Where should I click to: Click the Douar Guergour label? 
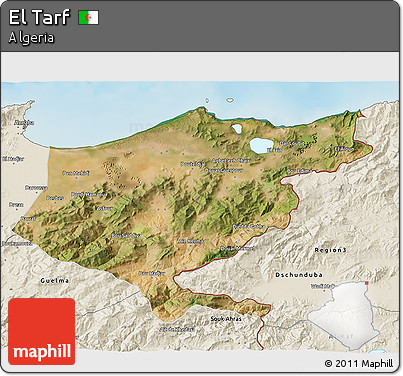[x=224, y=170]
